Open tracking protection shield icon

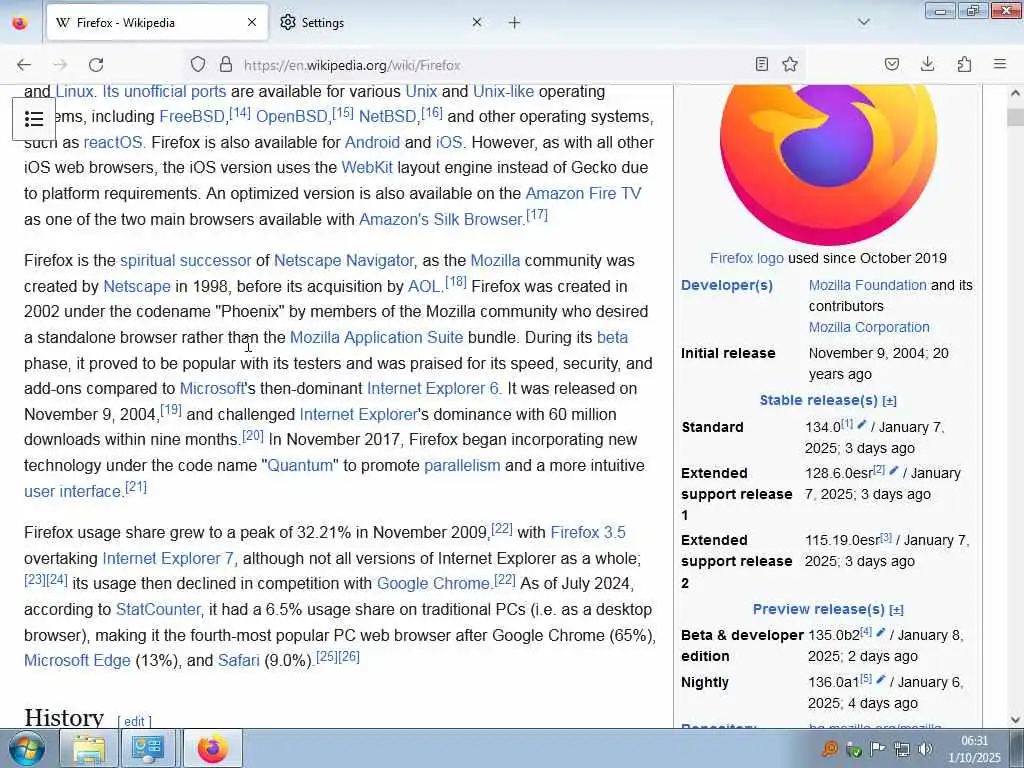coord(198,64)
